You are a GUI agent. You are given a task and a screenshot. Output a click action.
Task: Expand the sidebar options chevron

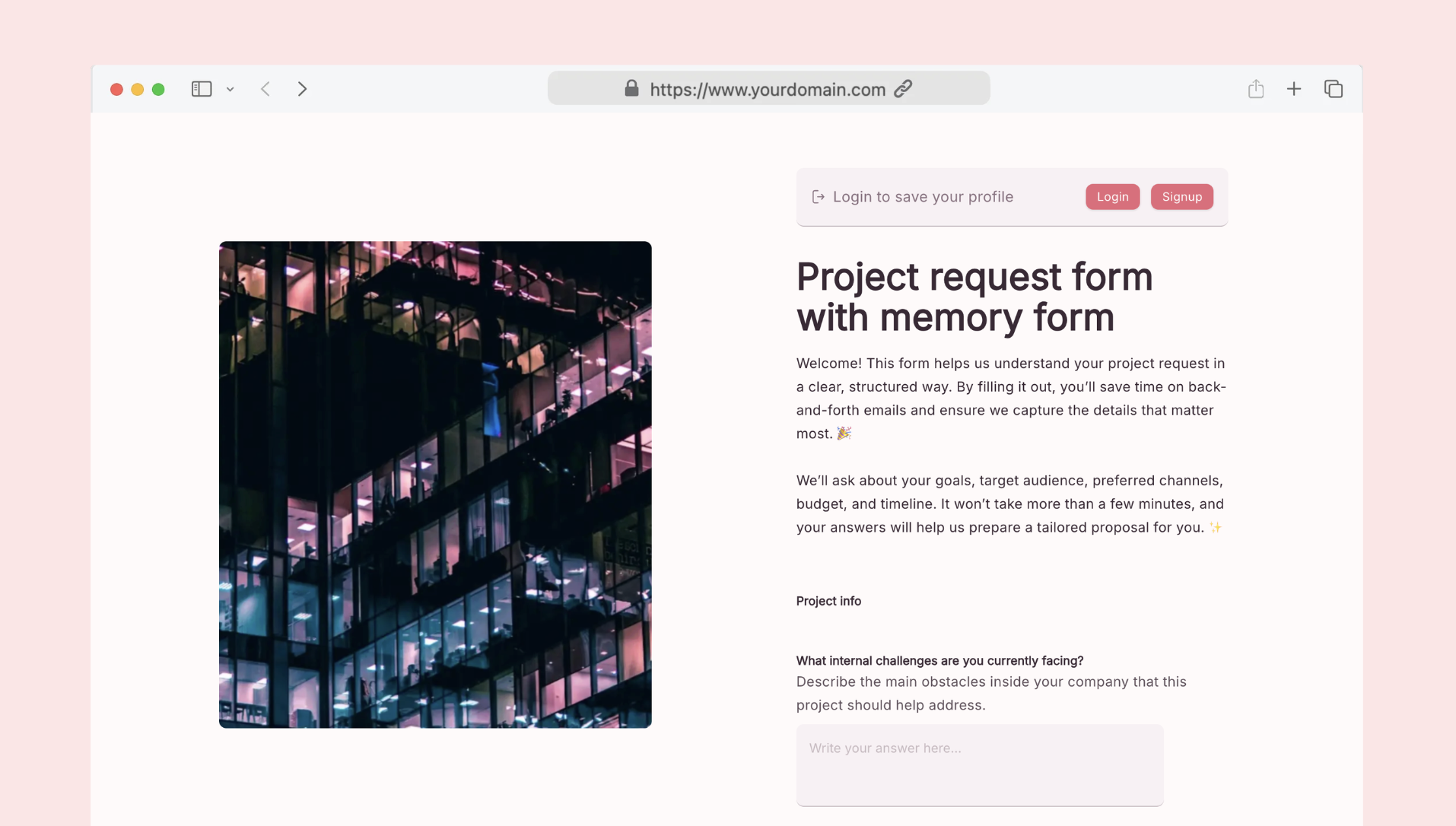click(230, 90)
